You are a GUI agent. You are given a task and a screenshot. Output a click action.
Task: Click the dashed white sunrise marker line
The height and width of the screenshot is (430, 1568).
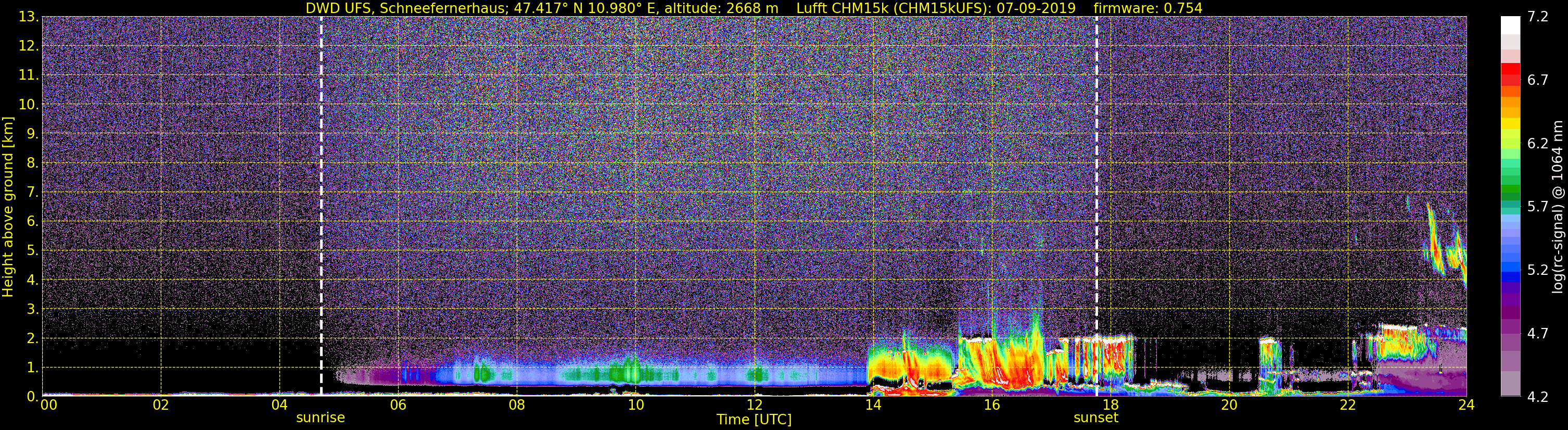[322, 206]
